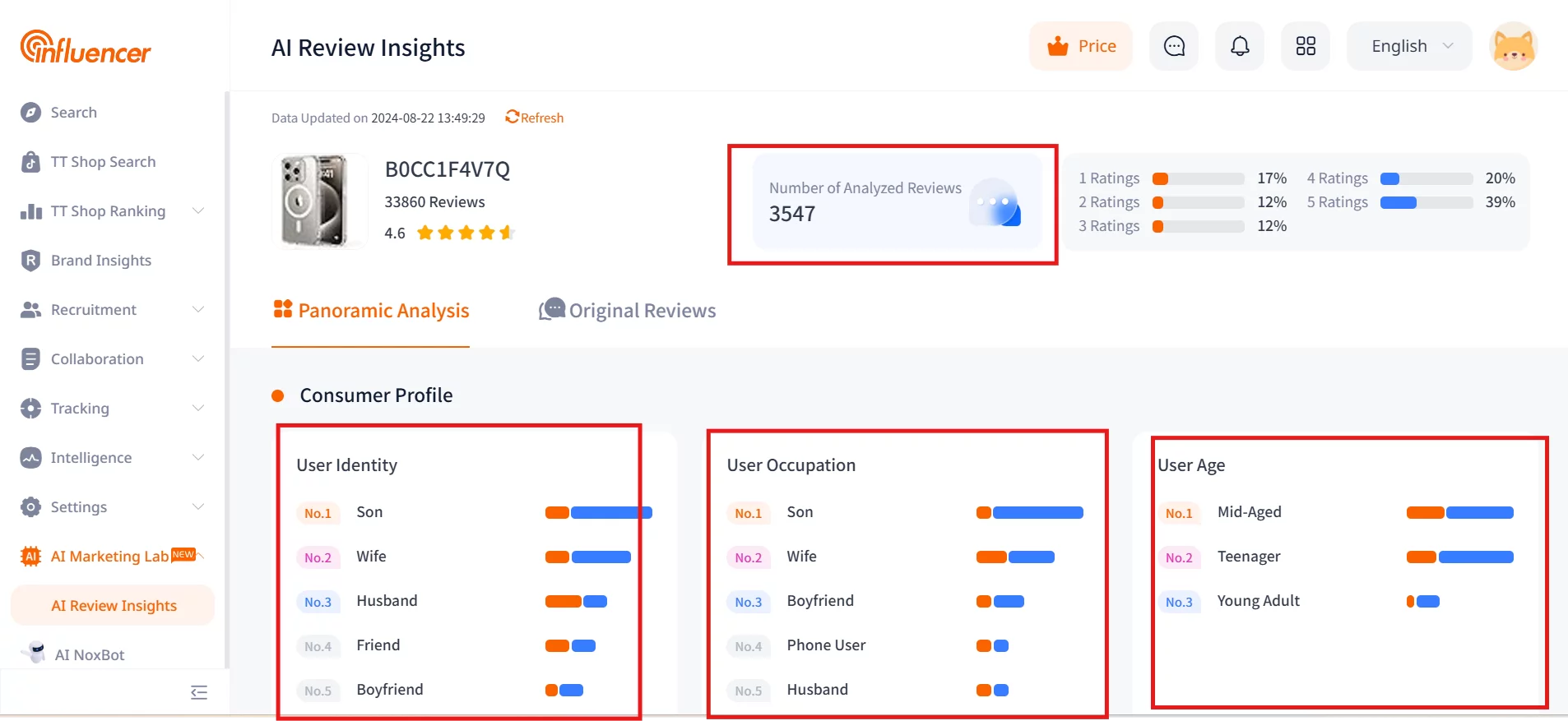Open the notifications bell
The height and width of the screenshot is (721, 1568).
click(1240, 46)
